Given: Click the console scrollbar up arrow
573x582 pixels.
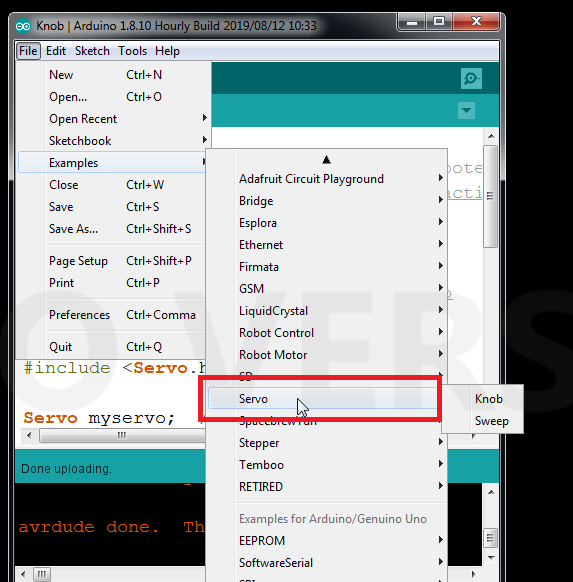Looking at the screenshot, I should tap(491, 492).
